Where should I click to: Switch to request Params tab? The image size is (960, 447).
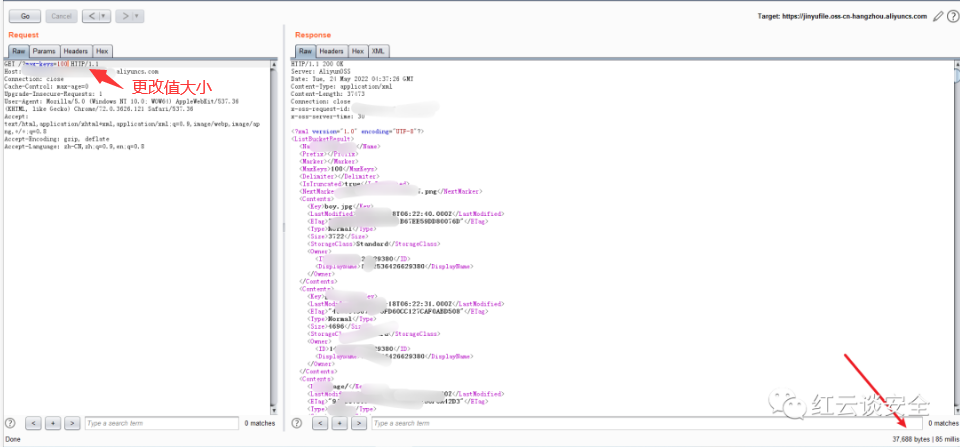tap(44, 50)
